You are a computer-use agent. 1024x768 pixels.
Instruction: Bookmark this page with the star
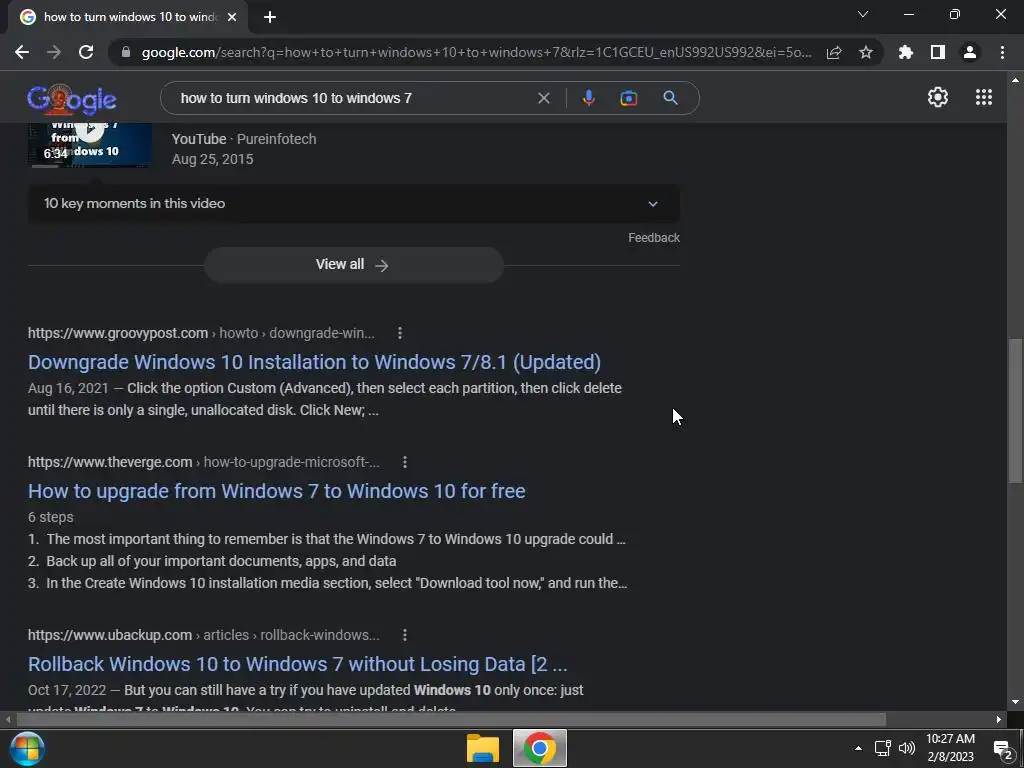coord(866,52)
